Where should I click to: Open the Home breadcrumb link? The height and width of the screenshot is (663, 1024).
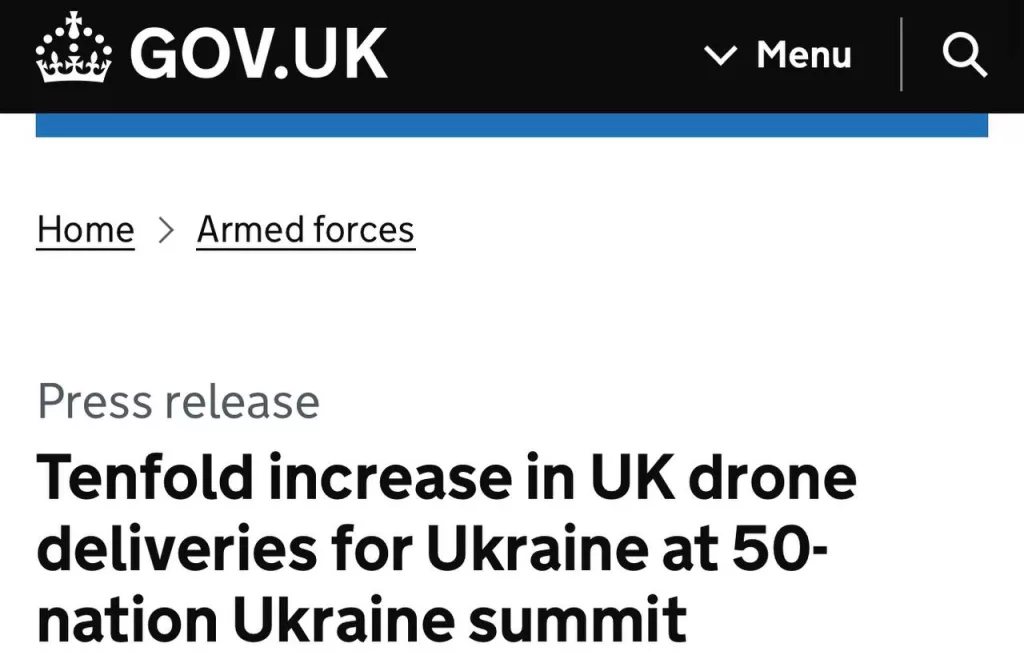click(x=85, y=229)
